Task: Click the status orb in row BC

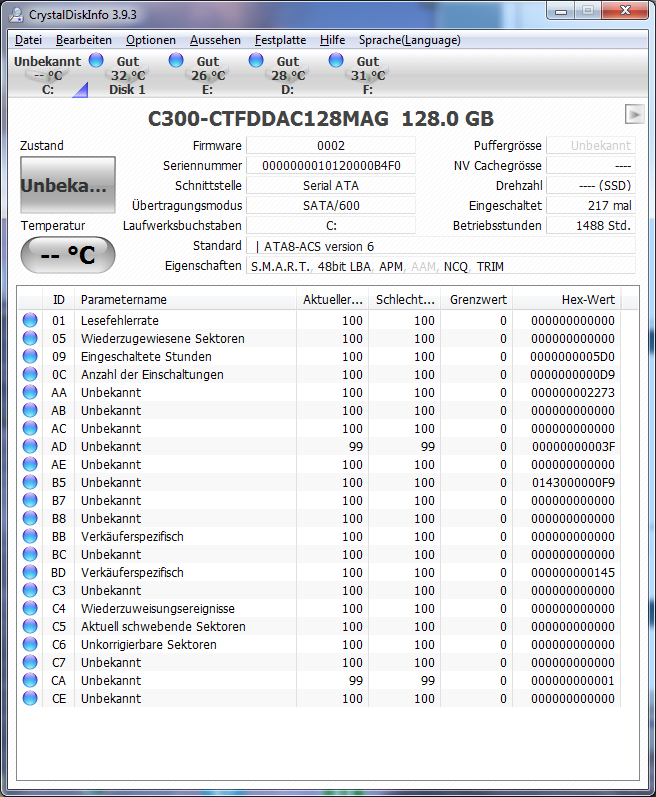Action: [30, 554]
